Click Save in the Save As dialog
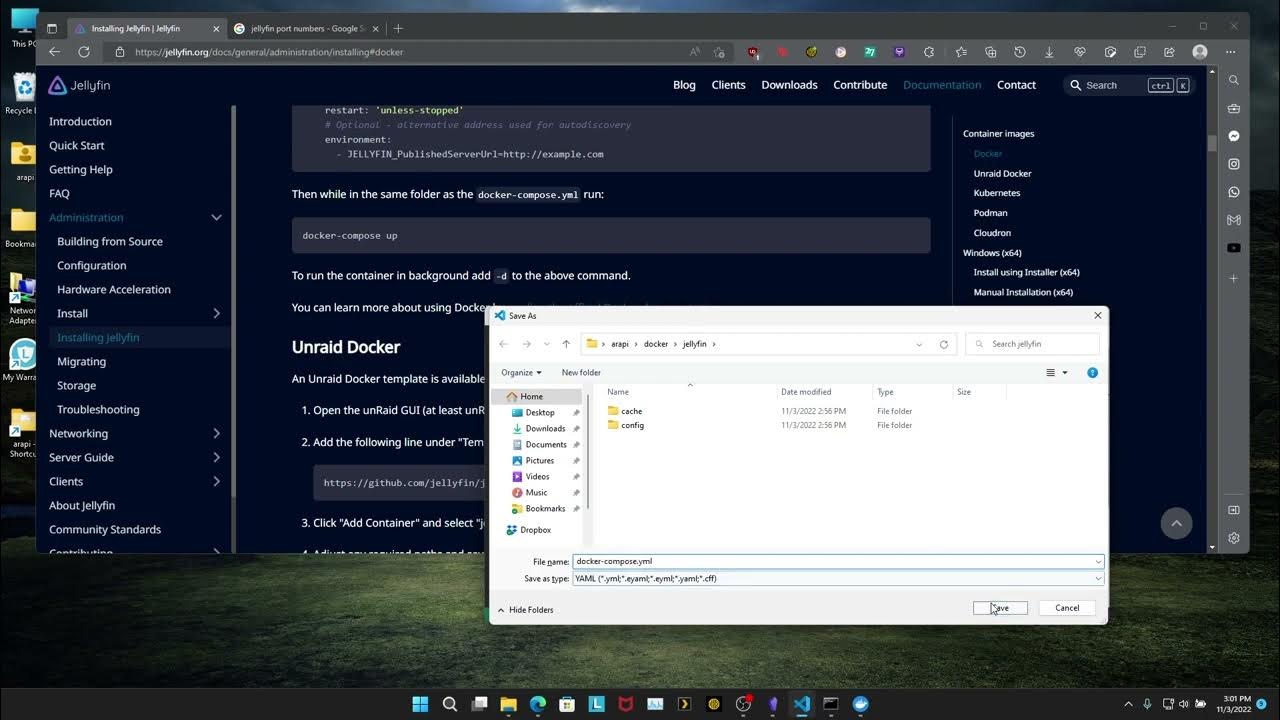 (1000, 608)
